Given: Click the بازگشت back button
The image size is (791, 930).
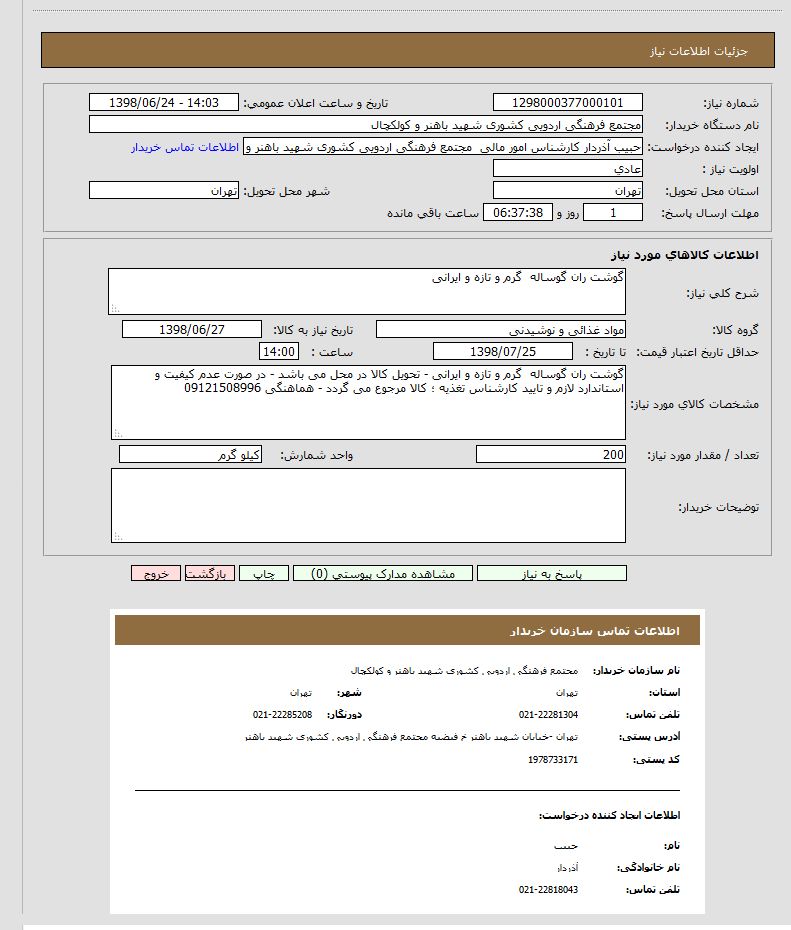Looking at the screenshot, I should click(210, 574).
